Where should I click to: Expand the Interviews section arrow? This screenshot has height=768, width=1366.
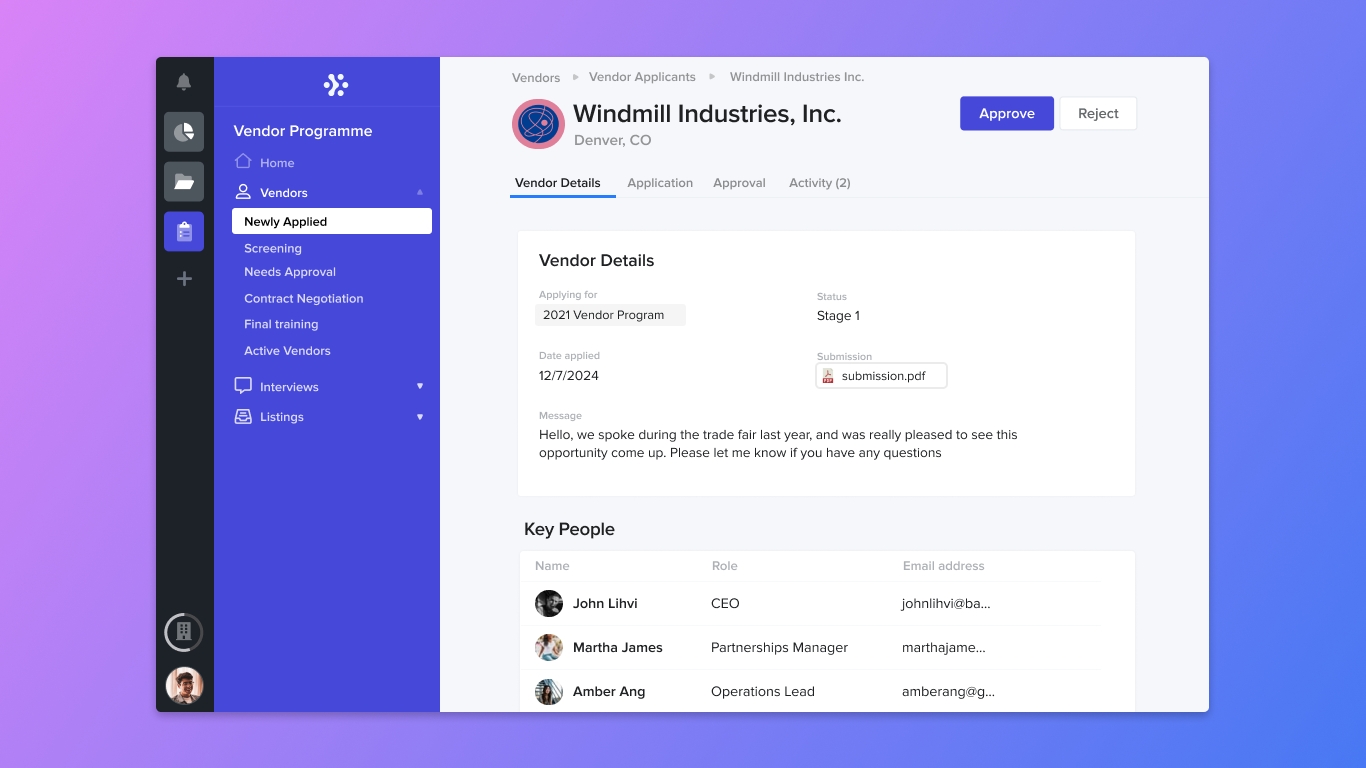coord(420,386)
